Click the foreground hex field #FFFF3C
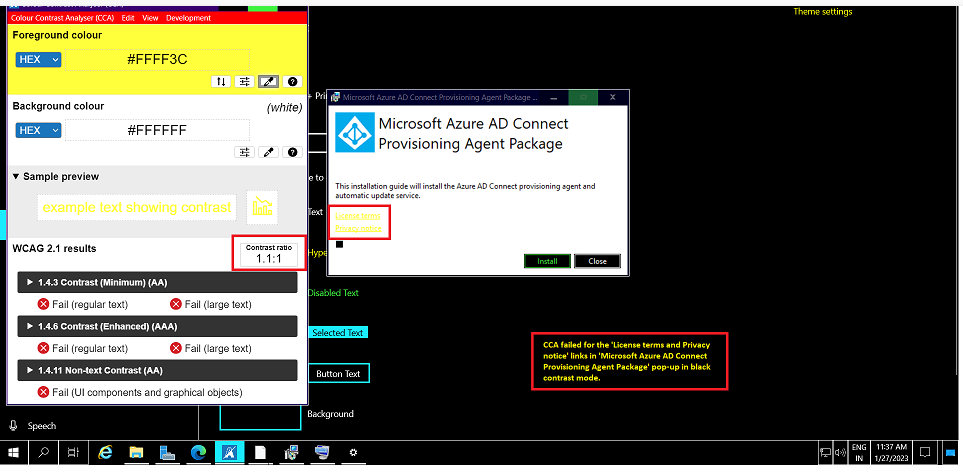This screenshot has width=963, height=472. click(157, 60)
